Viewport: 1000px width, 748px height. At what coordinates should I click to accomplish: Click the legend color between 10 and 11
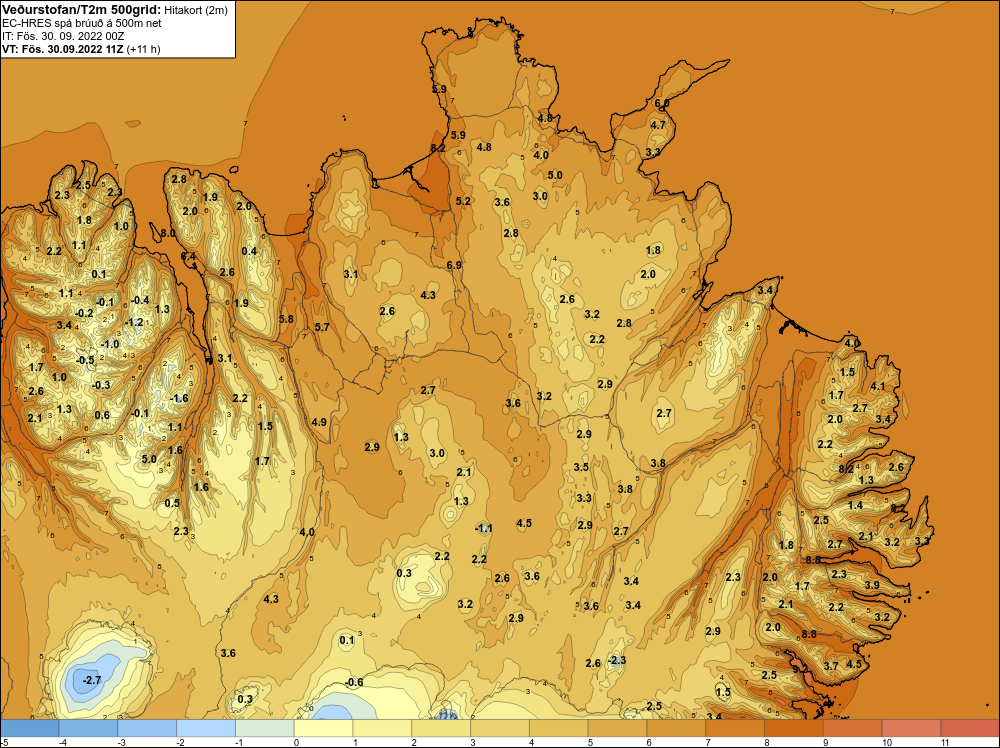[911, 728]
